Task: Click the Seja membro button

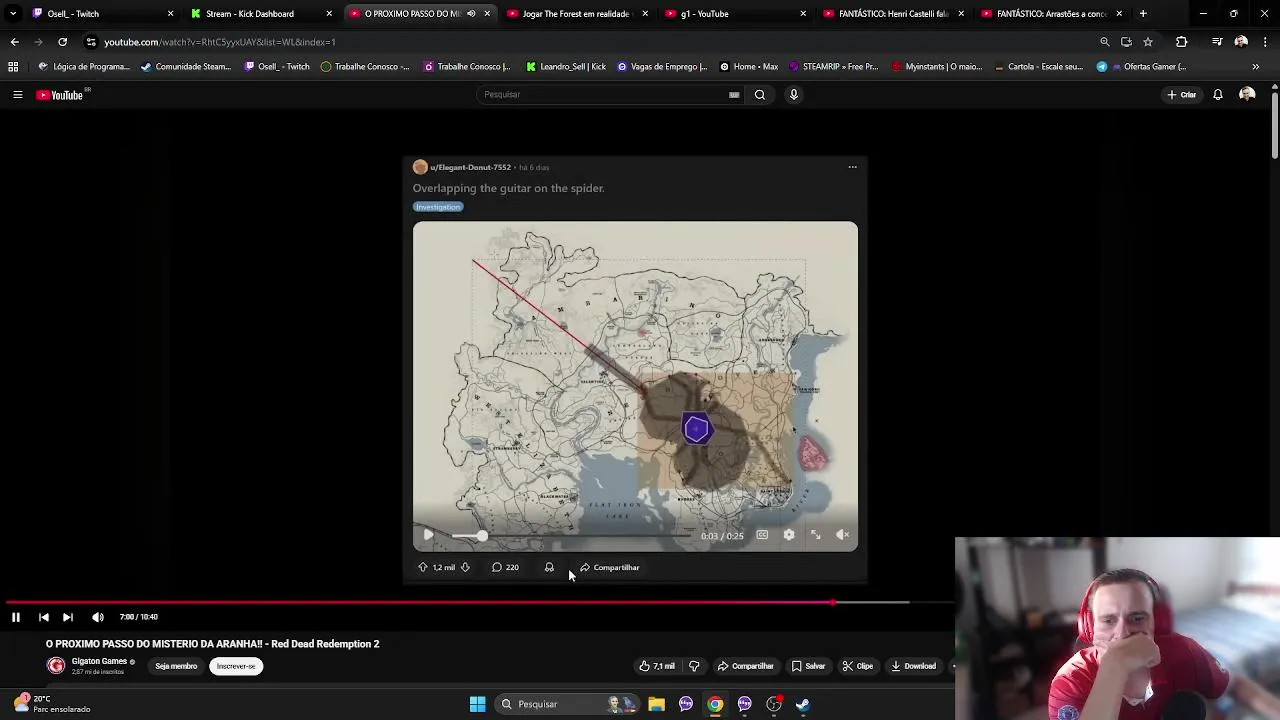Action: pos(176,666)
